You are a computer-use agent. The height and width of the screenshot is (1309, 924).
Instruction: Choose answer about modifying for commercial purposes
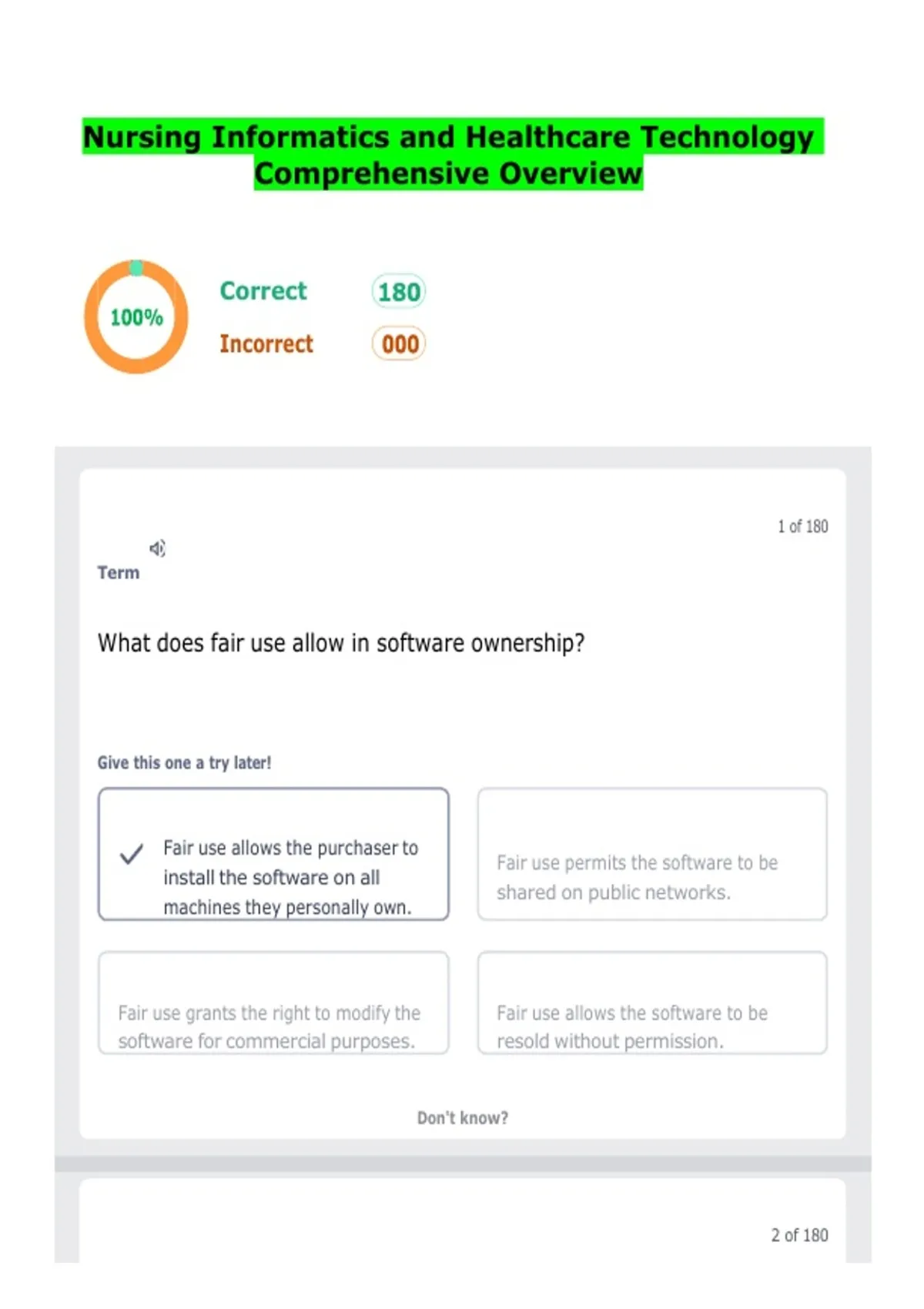pyautogui.click(x=273, y=1003)
